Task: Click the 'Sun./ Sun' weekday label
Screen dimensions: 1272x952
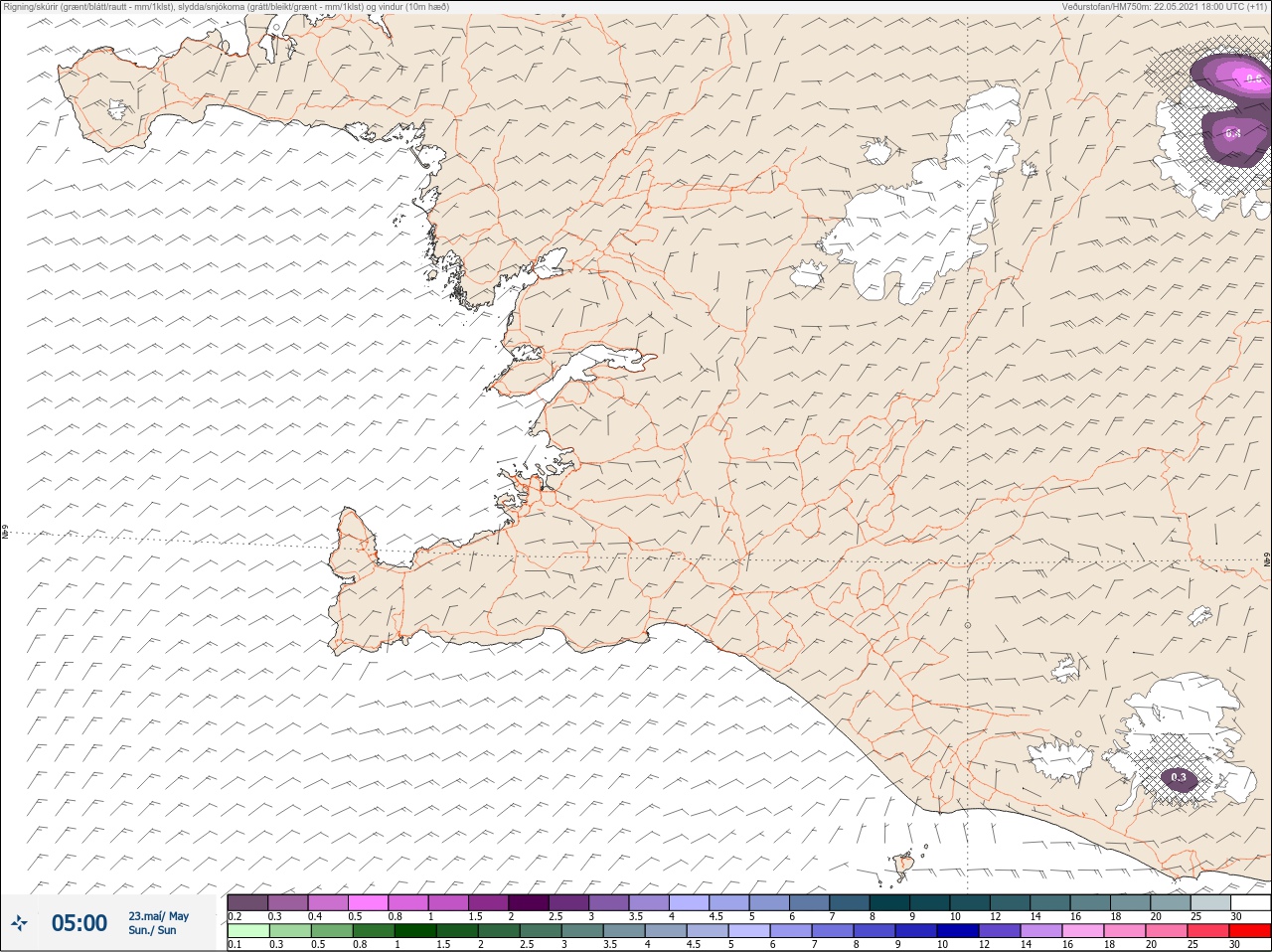Action: [x=152, y=930]
